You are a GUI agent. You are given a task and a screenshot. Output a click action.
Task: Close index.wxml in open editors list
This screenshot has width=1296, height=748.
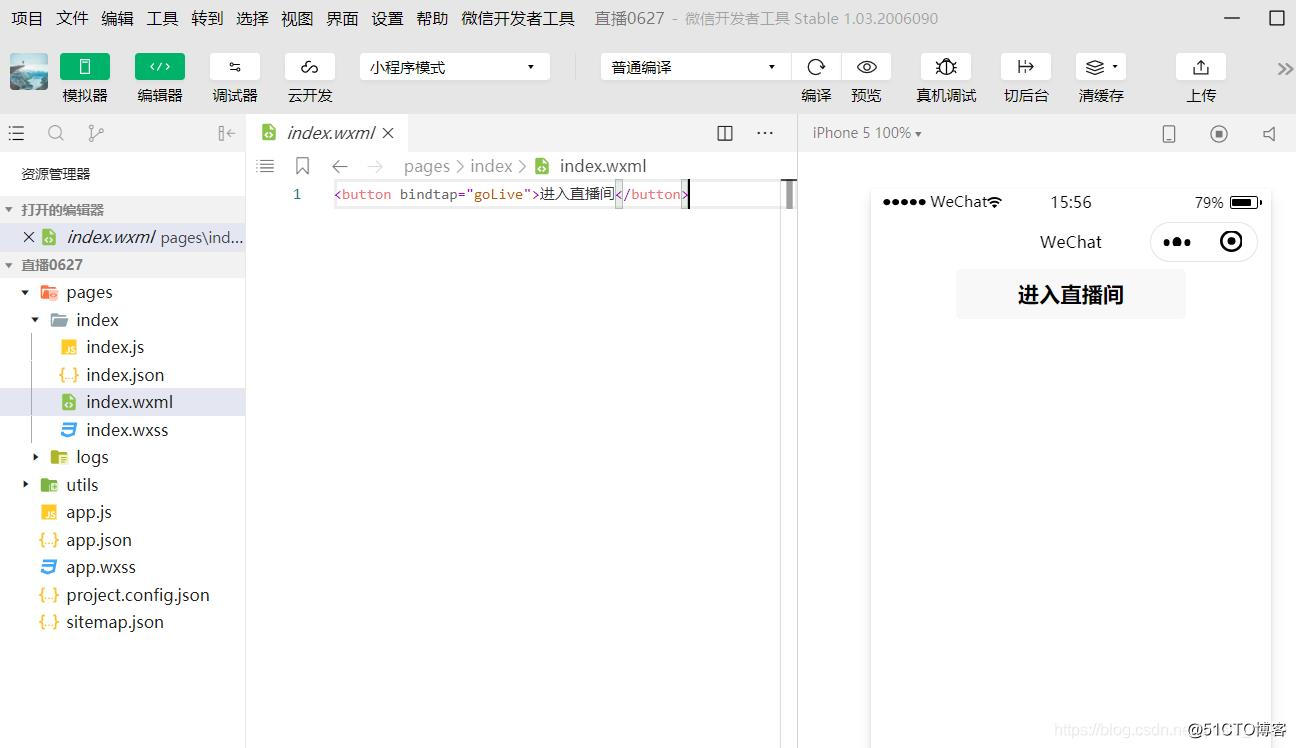tap(29, 237)
